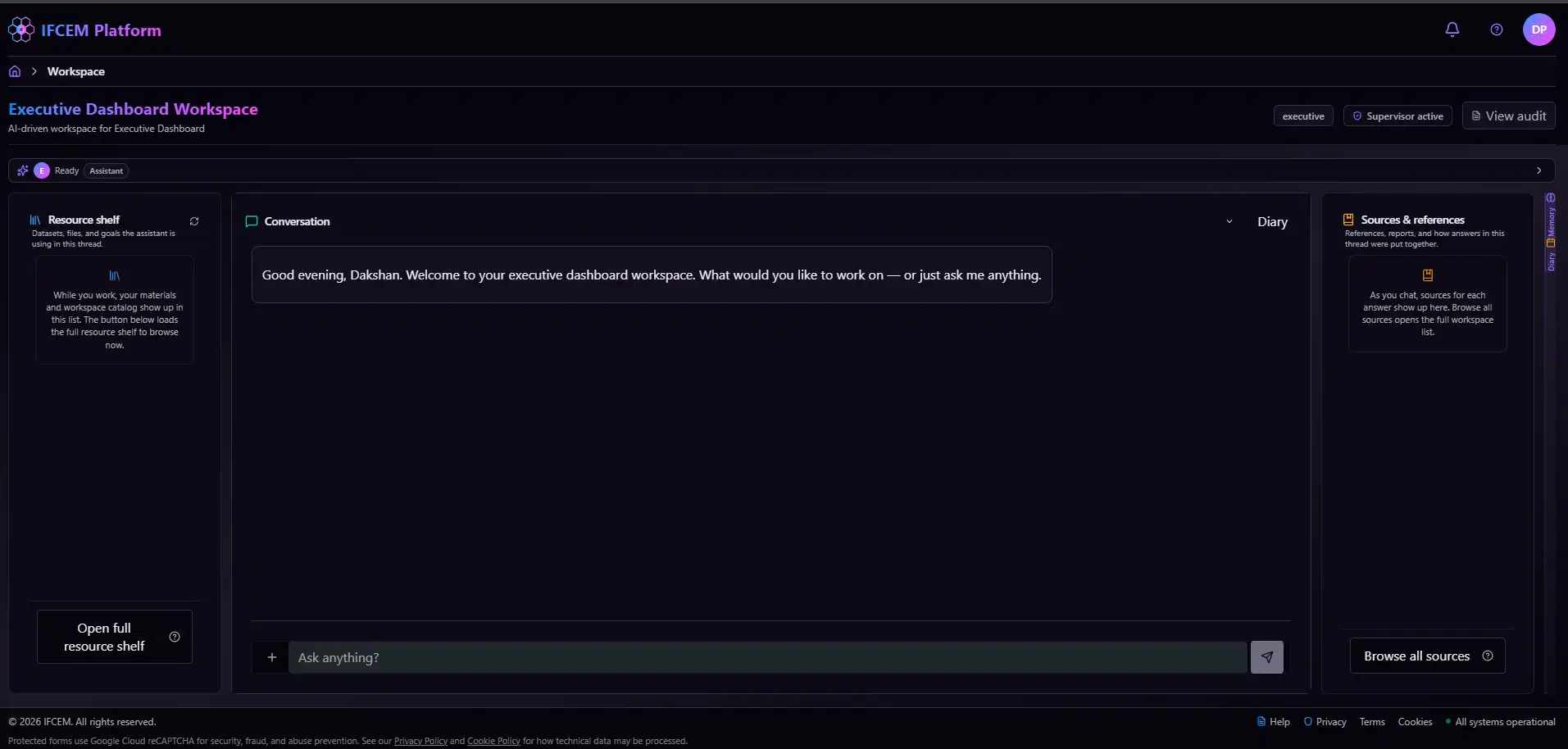Click the Good evening, Dakshan welcome message

point(652,275)
